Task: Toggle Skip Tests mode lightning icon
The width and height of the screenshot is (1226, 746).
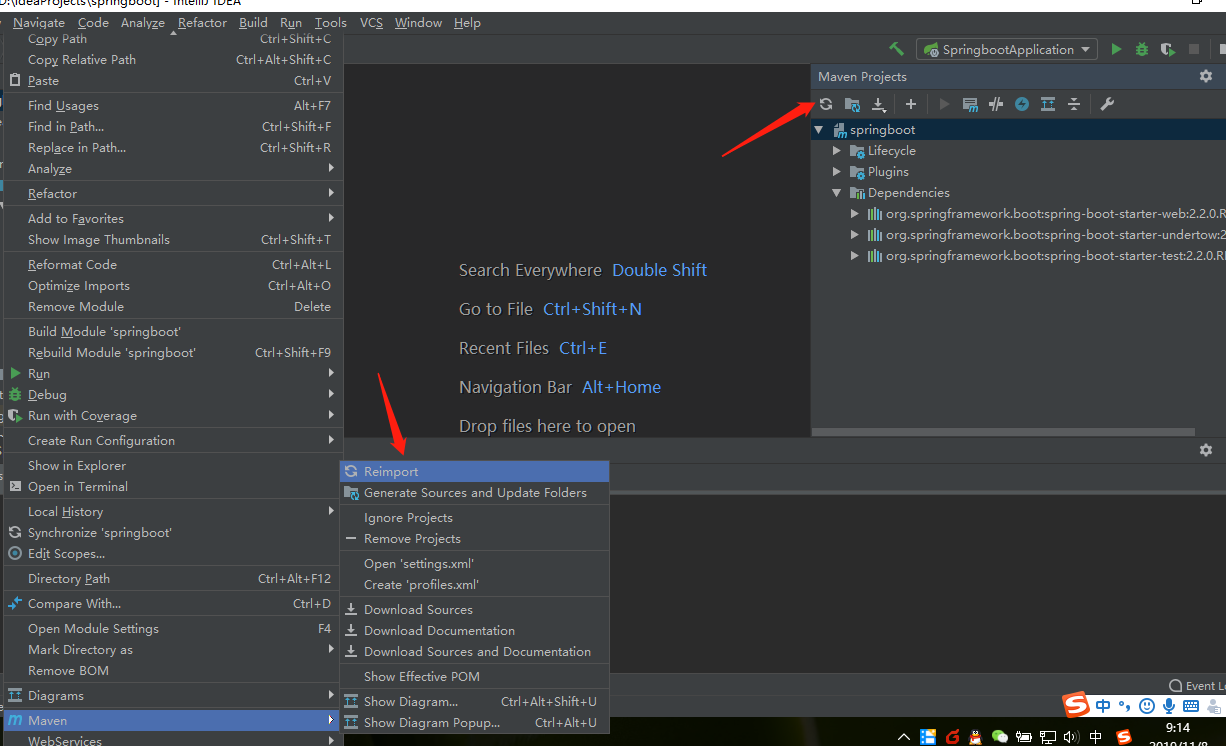Action: 1022,104
